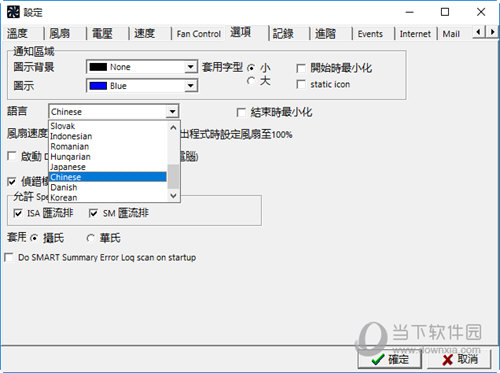This screenshot has width=500, height=373.
Task: Toggle the 偵錯 checkbox
Action: 12,182
